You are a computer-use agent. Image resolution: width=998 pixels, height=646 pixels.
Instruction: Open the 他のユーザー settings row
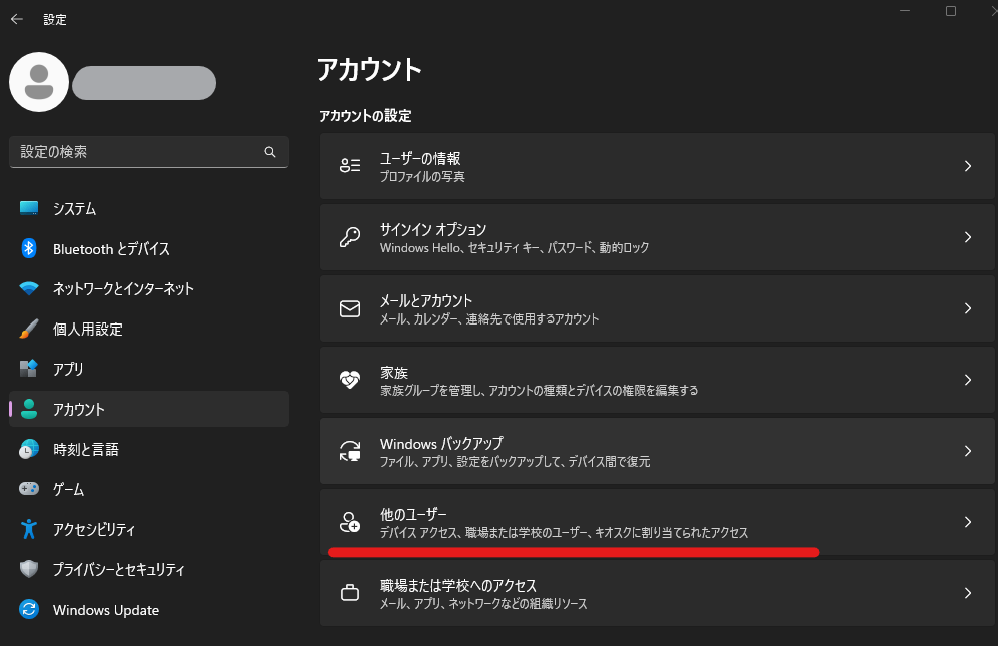[x=657, y=522]
